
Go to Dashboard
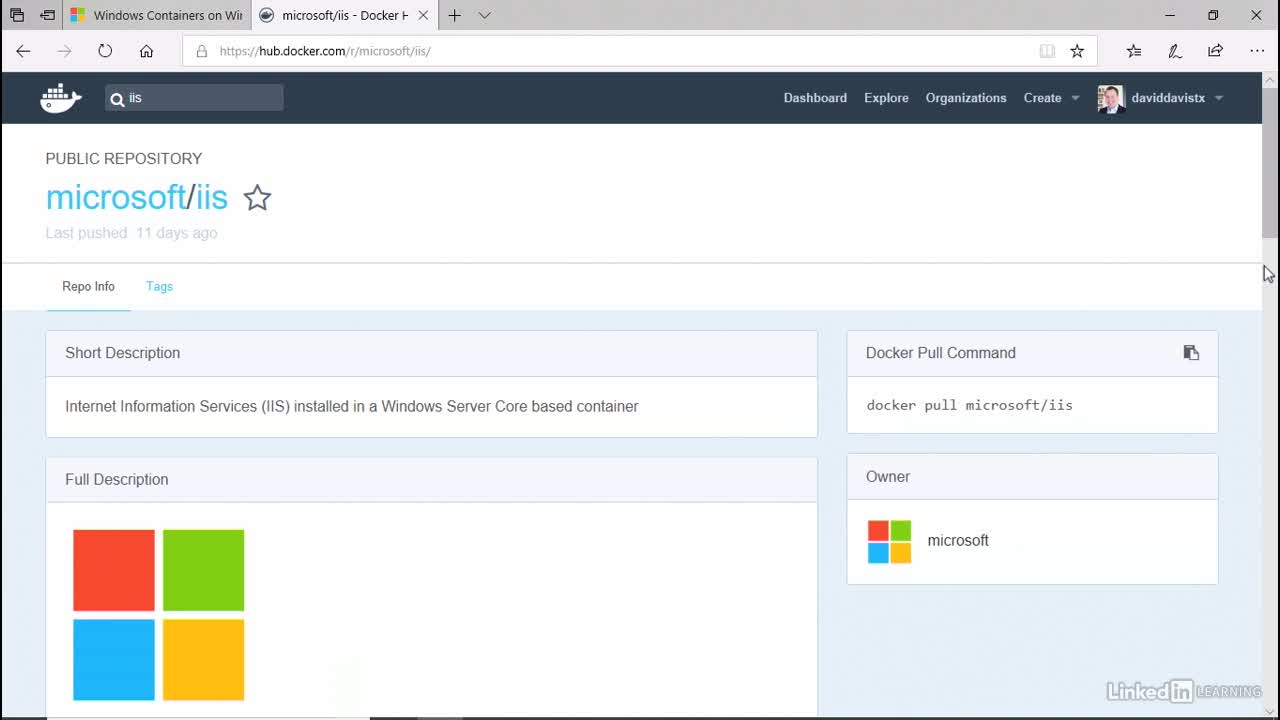(x=815, y=98)
